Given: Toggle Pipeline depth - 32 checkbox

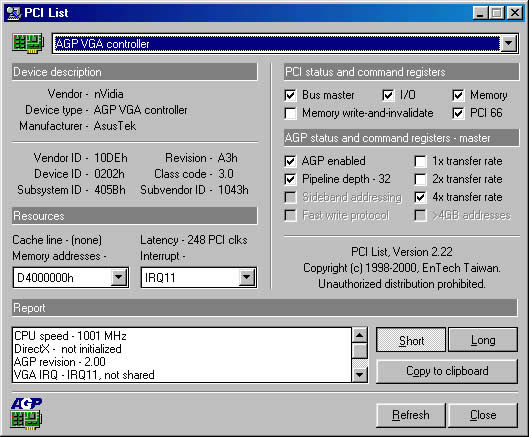Looking at the screenshot, I should (290, 179).
